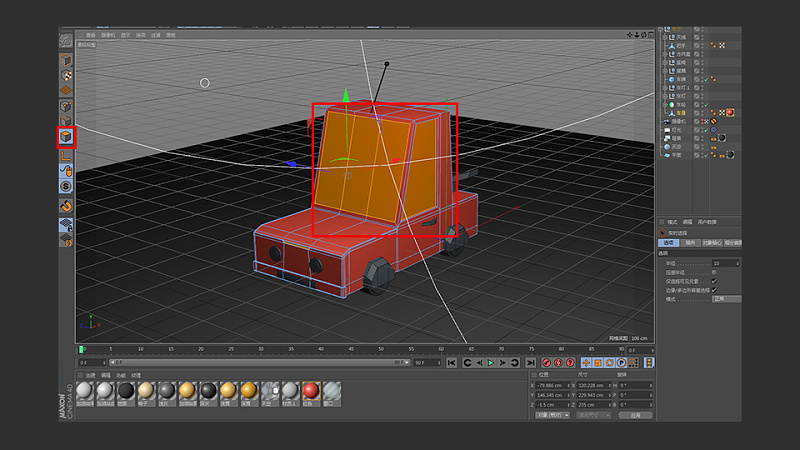Select the 车身 object in object tree
The height and width of the screenshot is (450, 800).
click(681, 113)
